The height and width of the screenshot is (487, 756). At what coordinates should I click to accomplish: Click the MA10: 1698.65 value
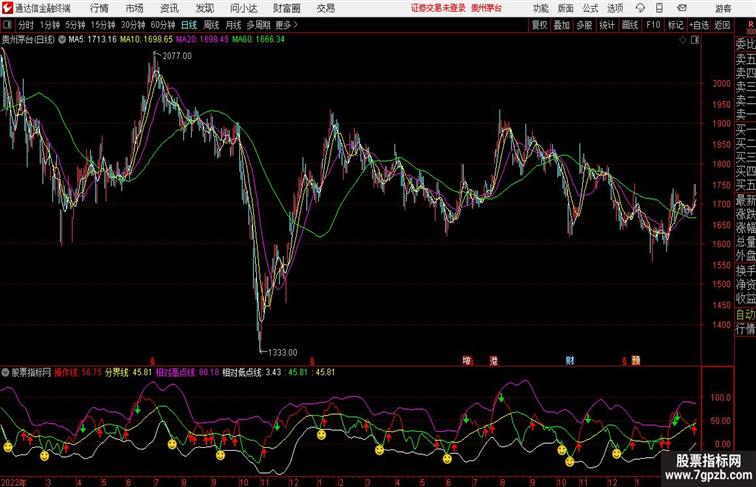146,40
